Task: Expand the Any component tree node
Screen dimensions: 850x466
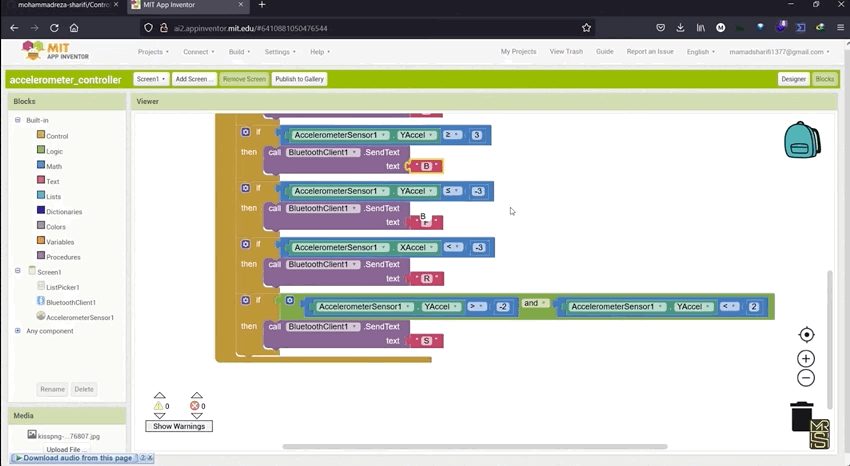Action: tap(18, 331)
